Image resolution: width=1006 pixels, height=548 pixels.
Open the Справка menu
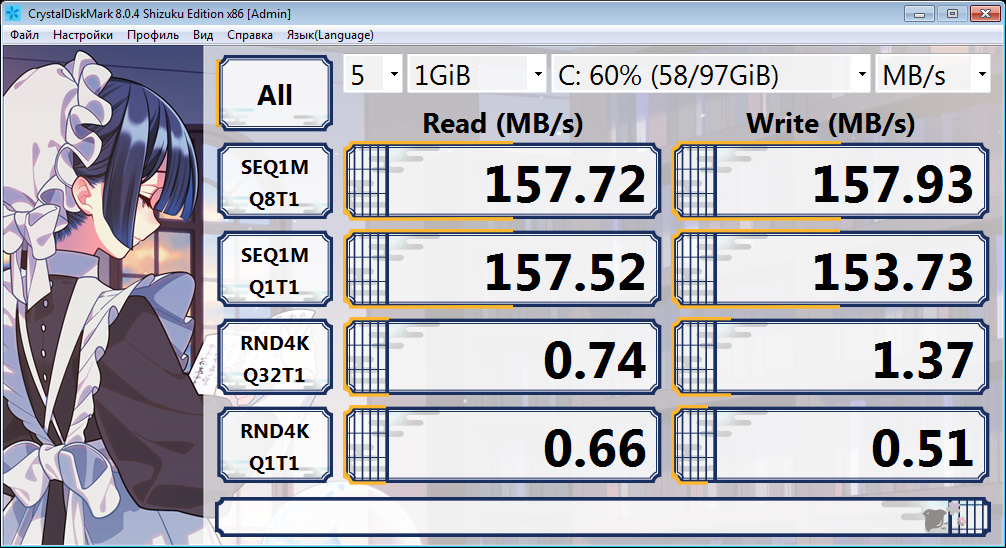coord(250,35)
